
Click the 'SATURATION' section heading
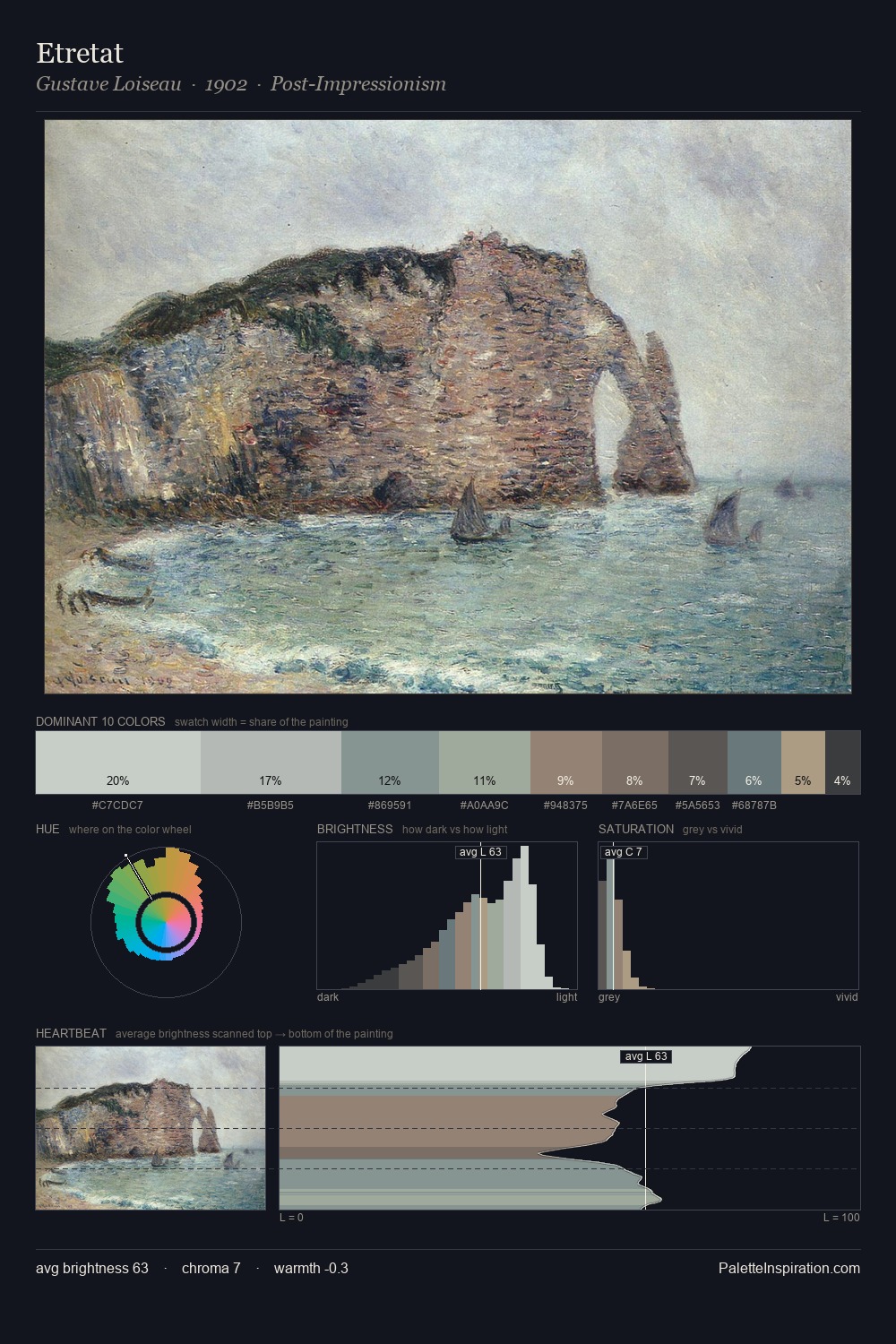coord(636,829)
